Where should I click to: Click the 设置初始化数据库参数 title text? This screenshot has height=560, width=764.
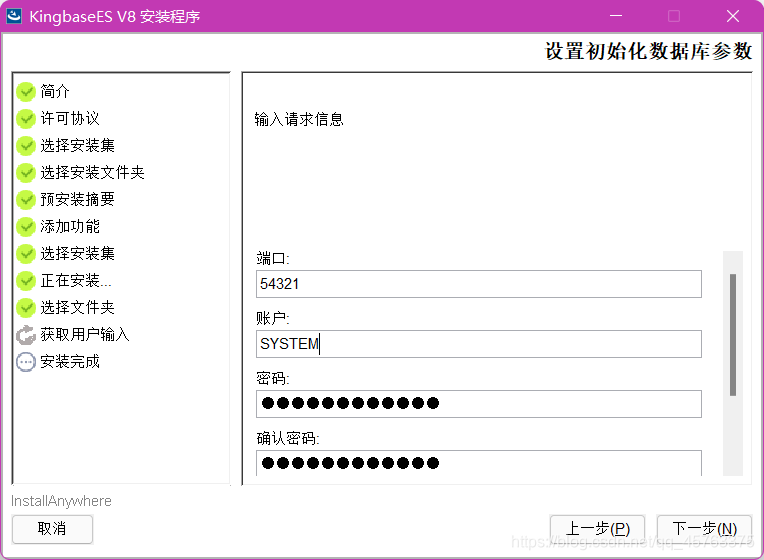coord(649,51)
